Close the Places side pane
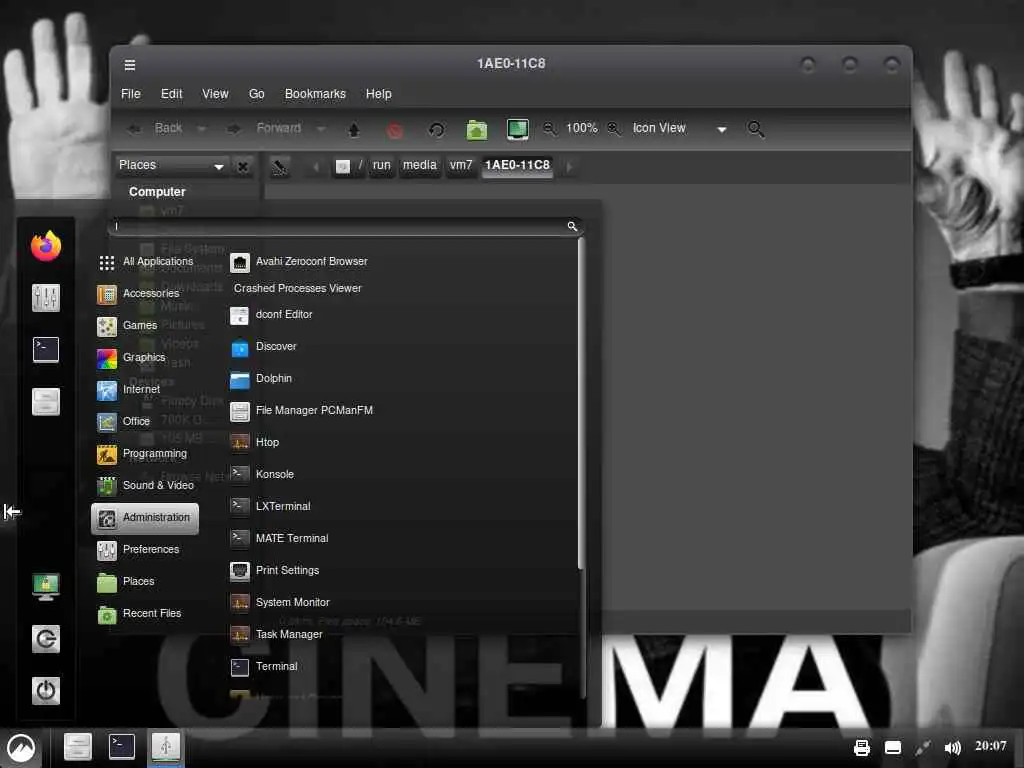This screenshot has width=1024, height=768. 242,166
